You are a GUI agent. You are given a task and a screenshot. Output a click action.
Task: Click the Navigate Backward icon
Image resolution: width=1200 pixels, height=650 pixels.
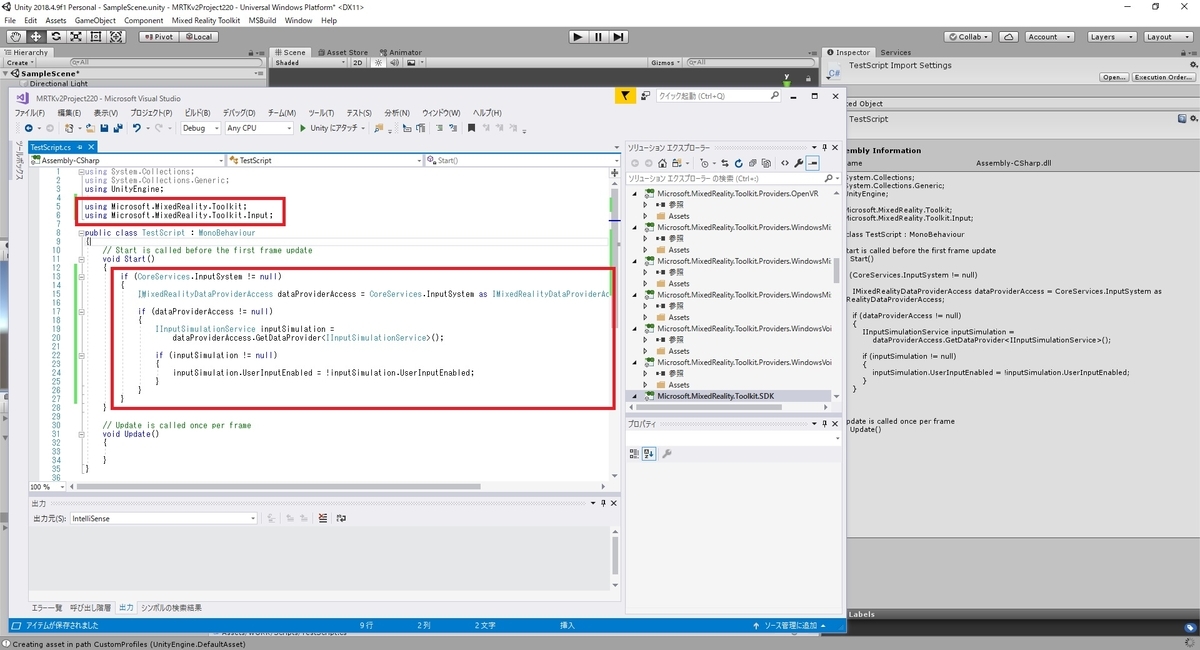[28, 128]
